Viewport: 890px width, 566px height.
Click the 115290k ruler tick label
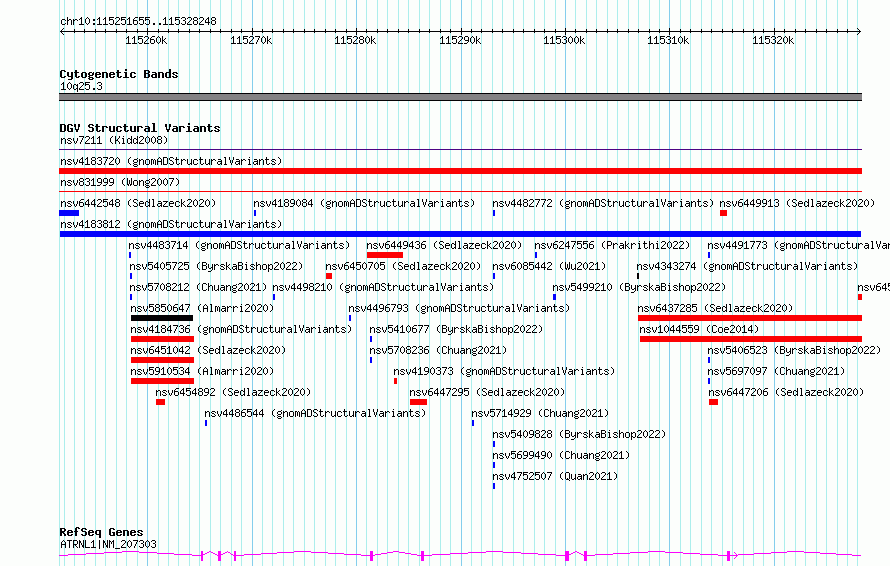pyautogui.click(x=460, y=40)
